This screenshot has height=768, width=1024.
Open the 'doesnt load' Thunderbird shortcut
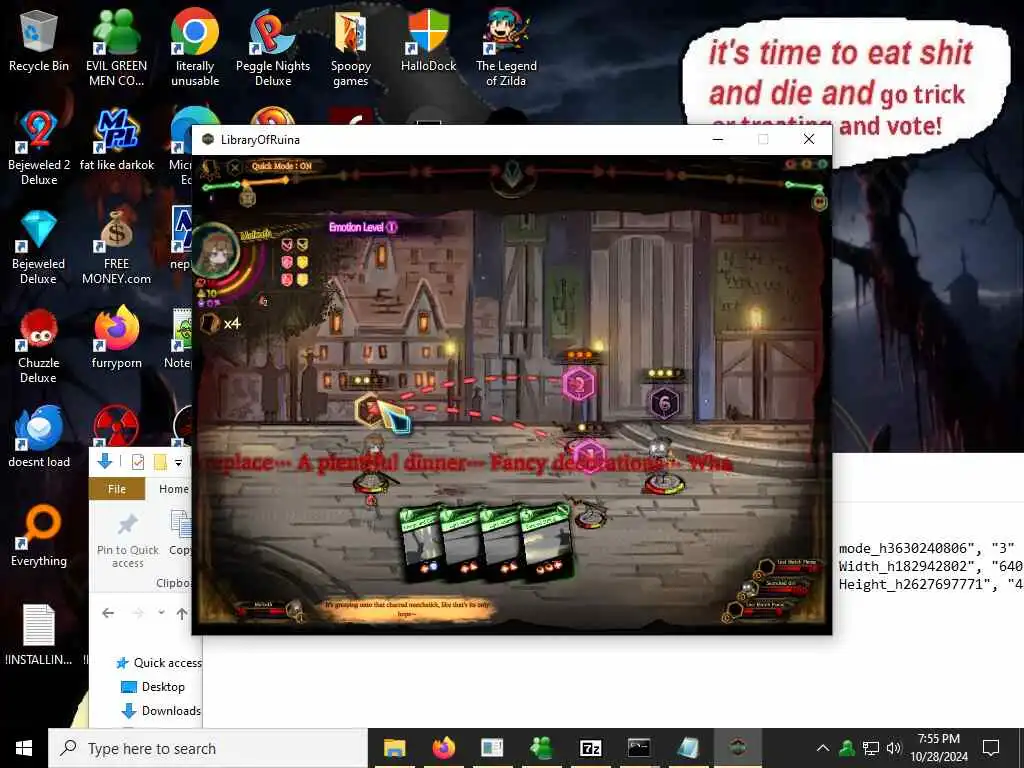pos(39,436)
